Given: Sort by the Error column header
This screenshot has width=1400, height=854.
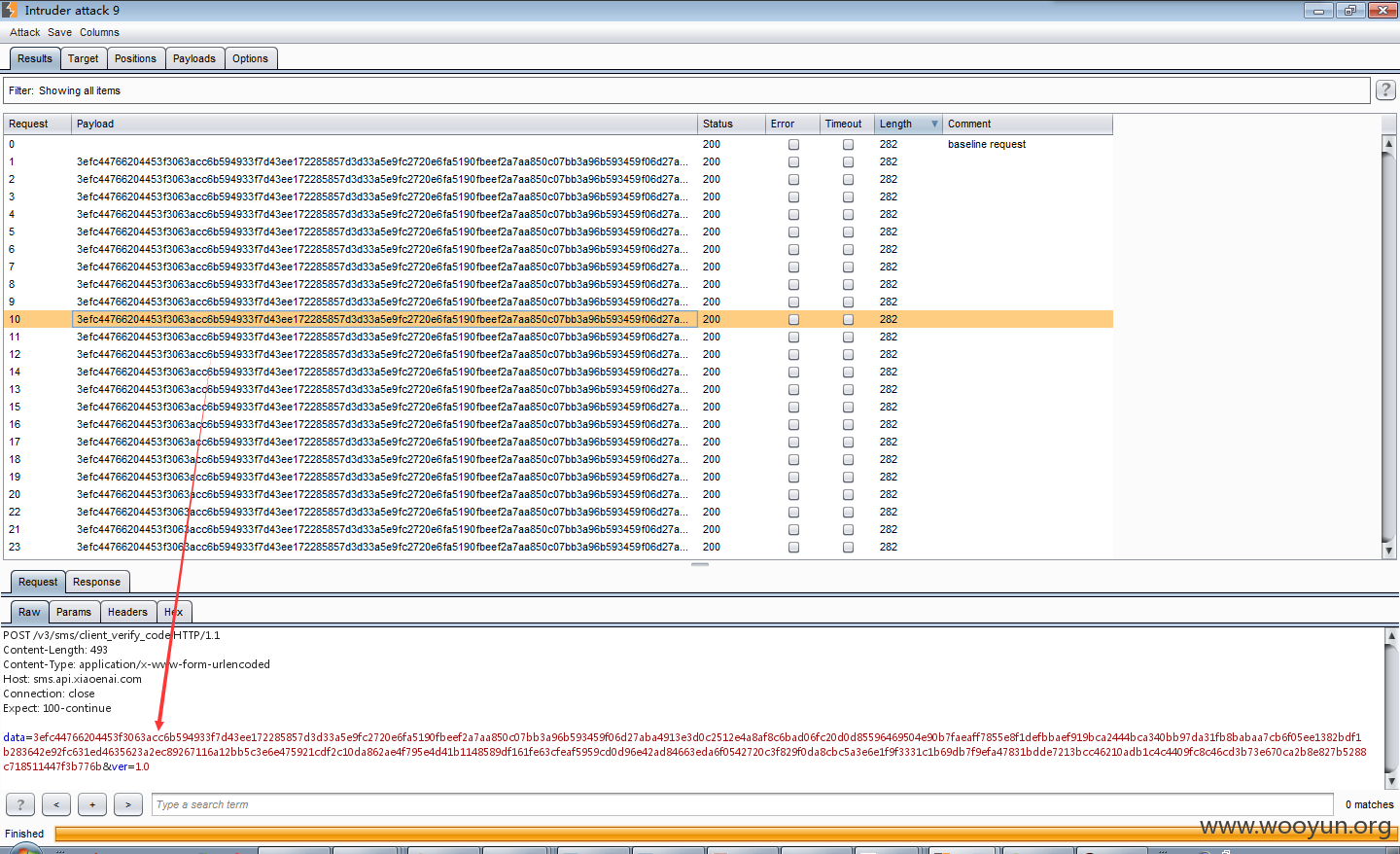Looking at the screenshot, I should click(x=792, y=124).
